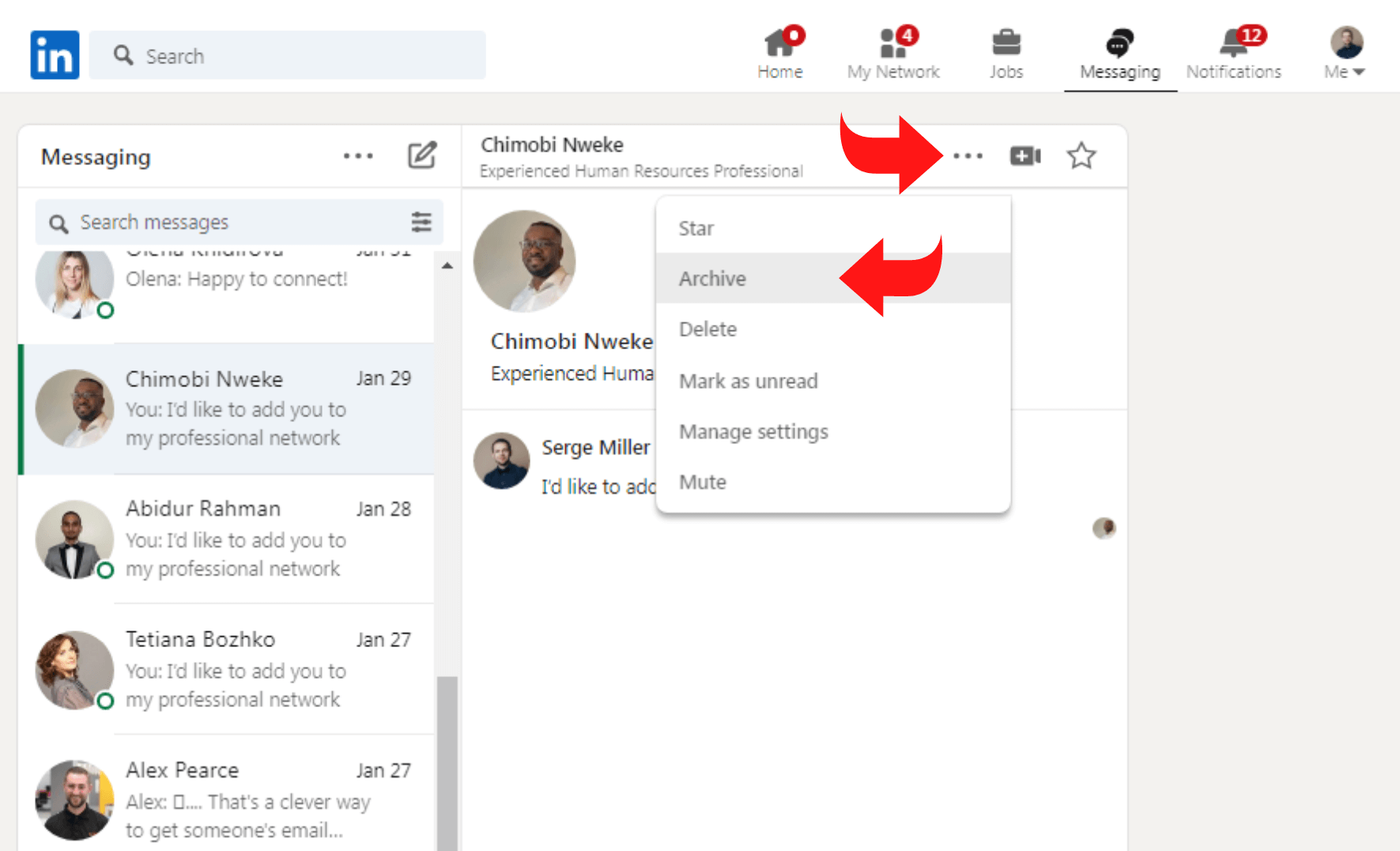Open message filter options icon
Image resolution: width=1400 pixels, height=851 pixels.
click(421, 222)
